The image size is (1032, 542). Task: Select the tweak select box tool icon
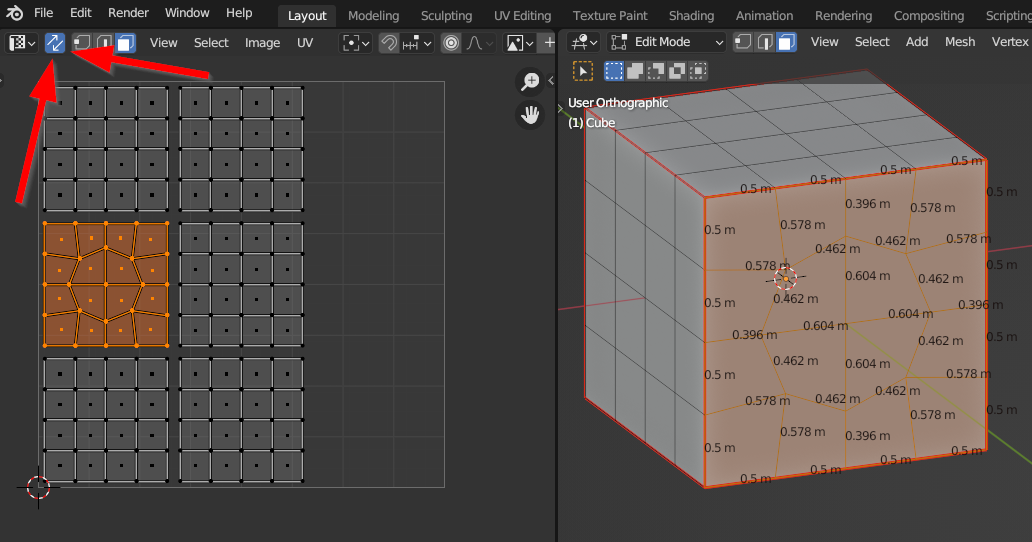tap(583, 71)
